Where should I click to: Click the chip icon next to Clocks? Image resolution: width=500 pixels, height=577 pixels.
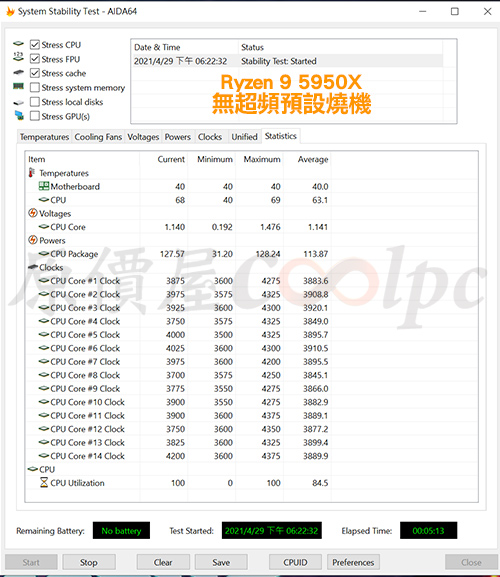33,267
